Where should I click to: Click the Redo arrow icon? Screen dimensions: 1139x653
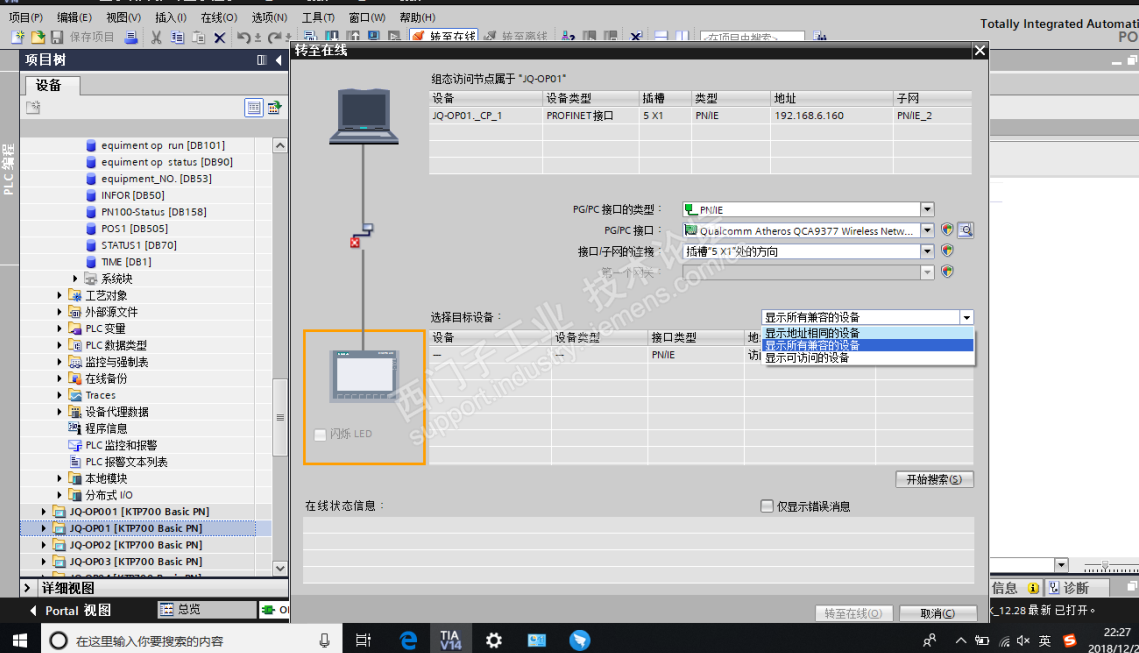[x=274, y=38]
